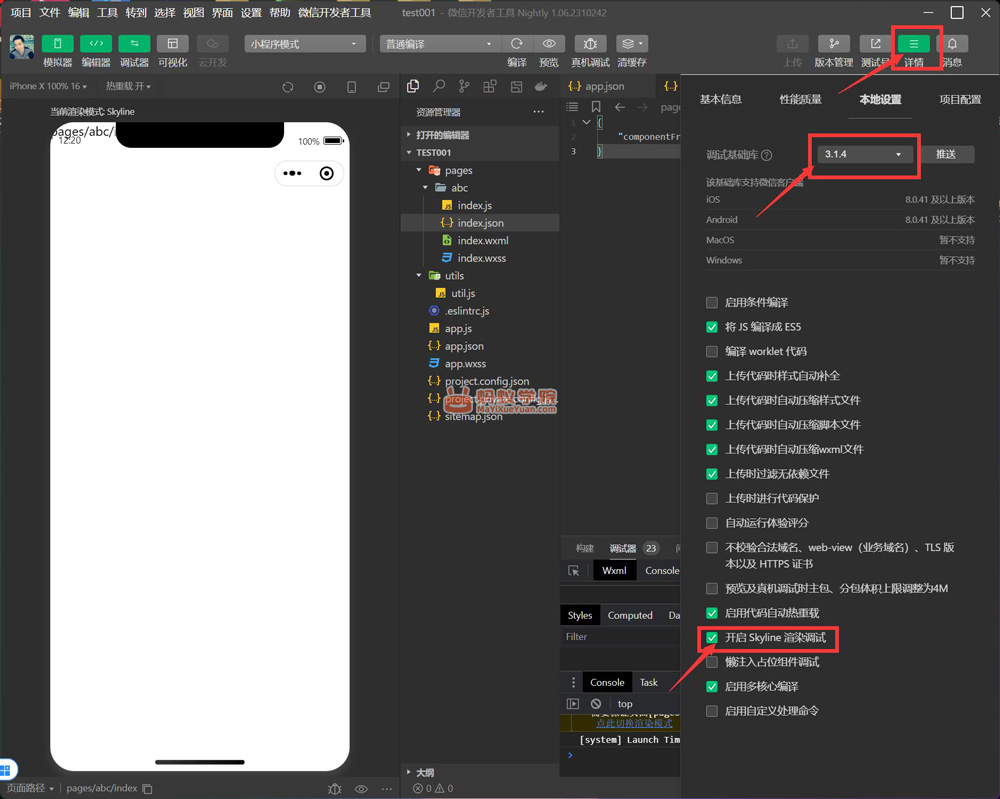The image size is (1000, 799).
Task: Click the Filter input in Styles panel
Action: point(620,636)
